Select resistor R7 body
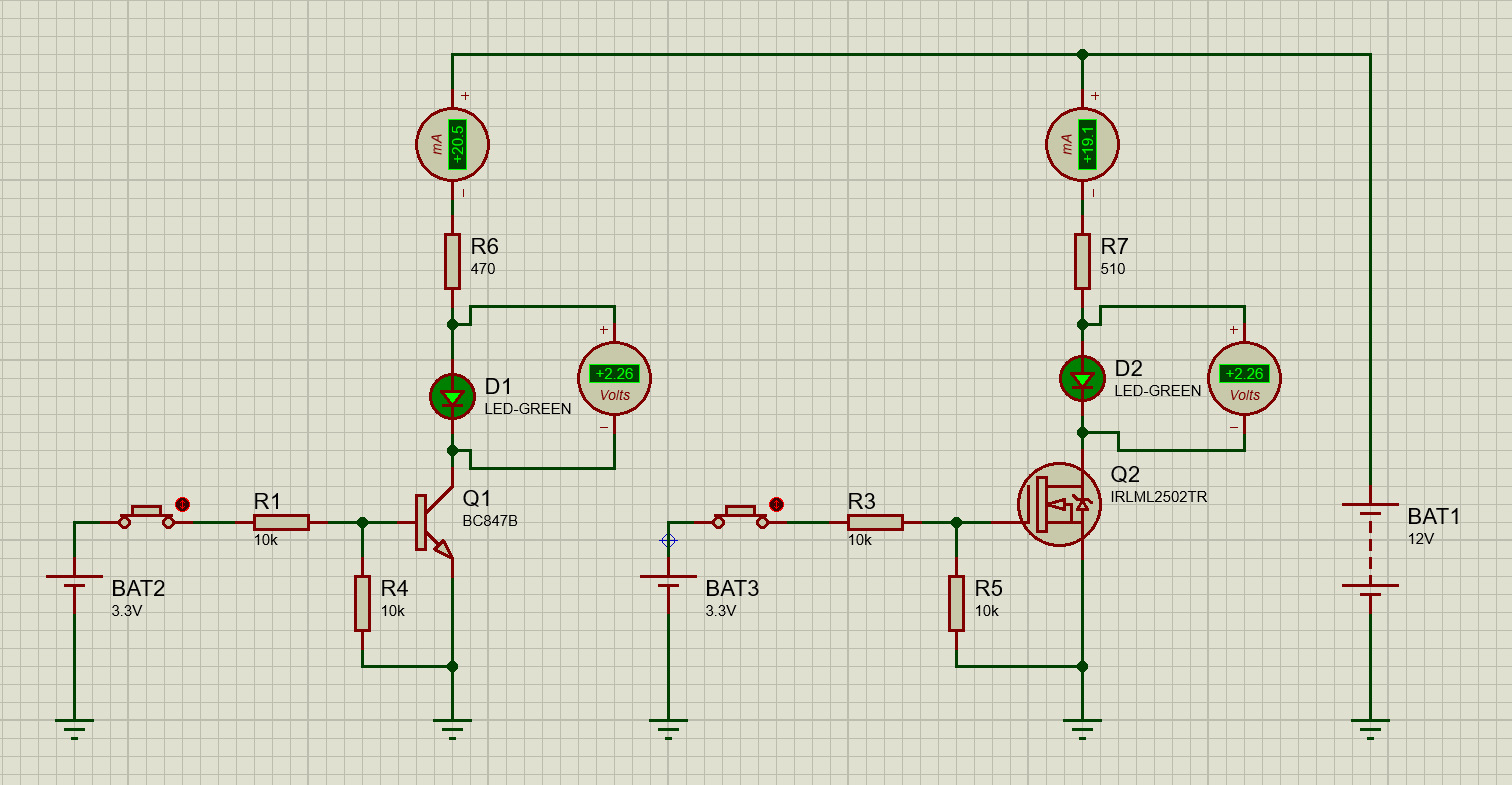 (x=1082, y=261)
